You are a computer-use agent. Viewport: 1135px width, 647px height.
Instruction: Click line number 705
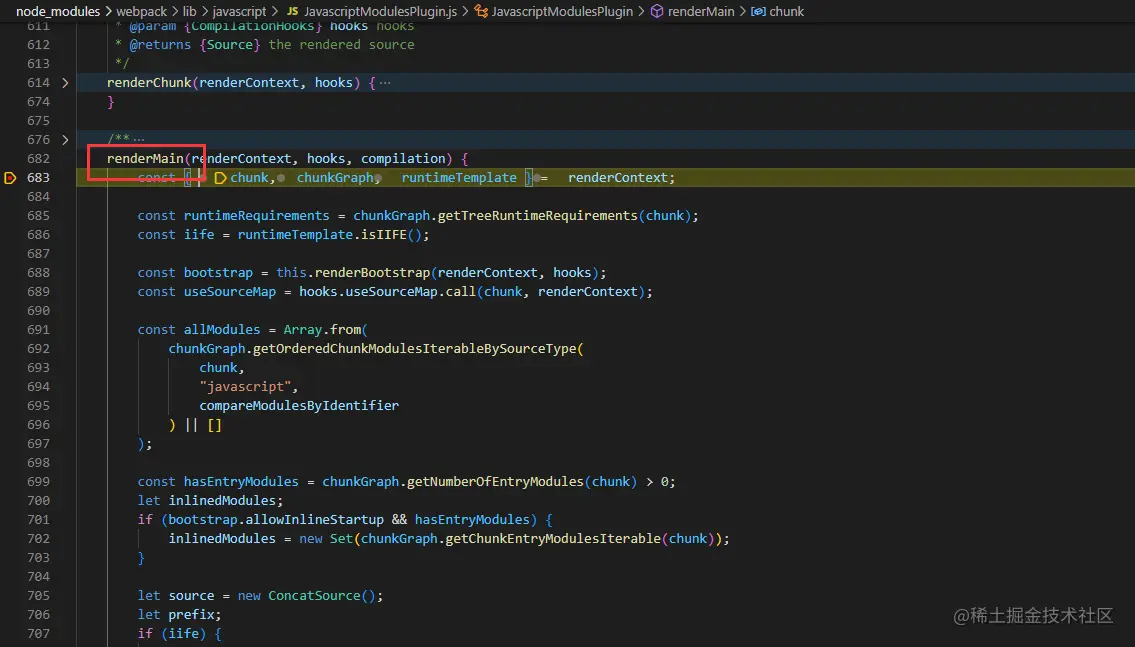click(38, 596)
